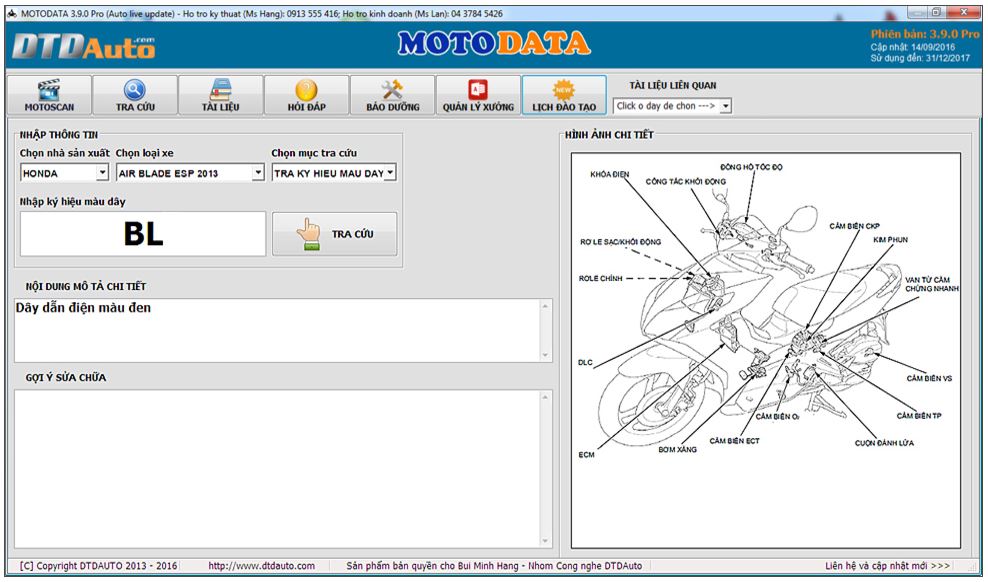Click the copyright DTDAUTO 2013 - 2016 status text
This screenshot has width=988, height=582.
click(98, 566)
